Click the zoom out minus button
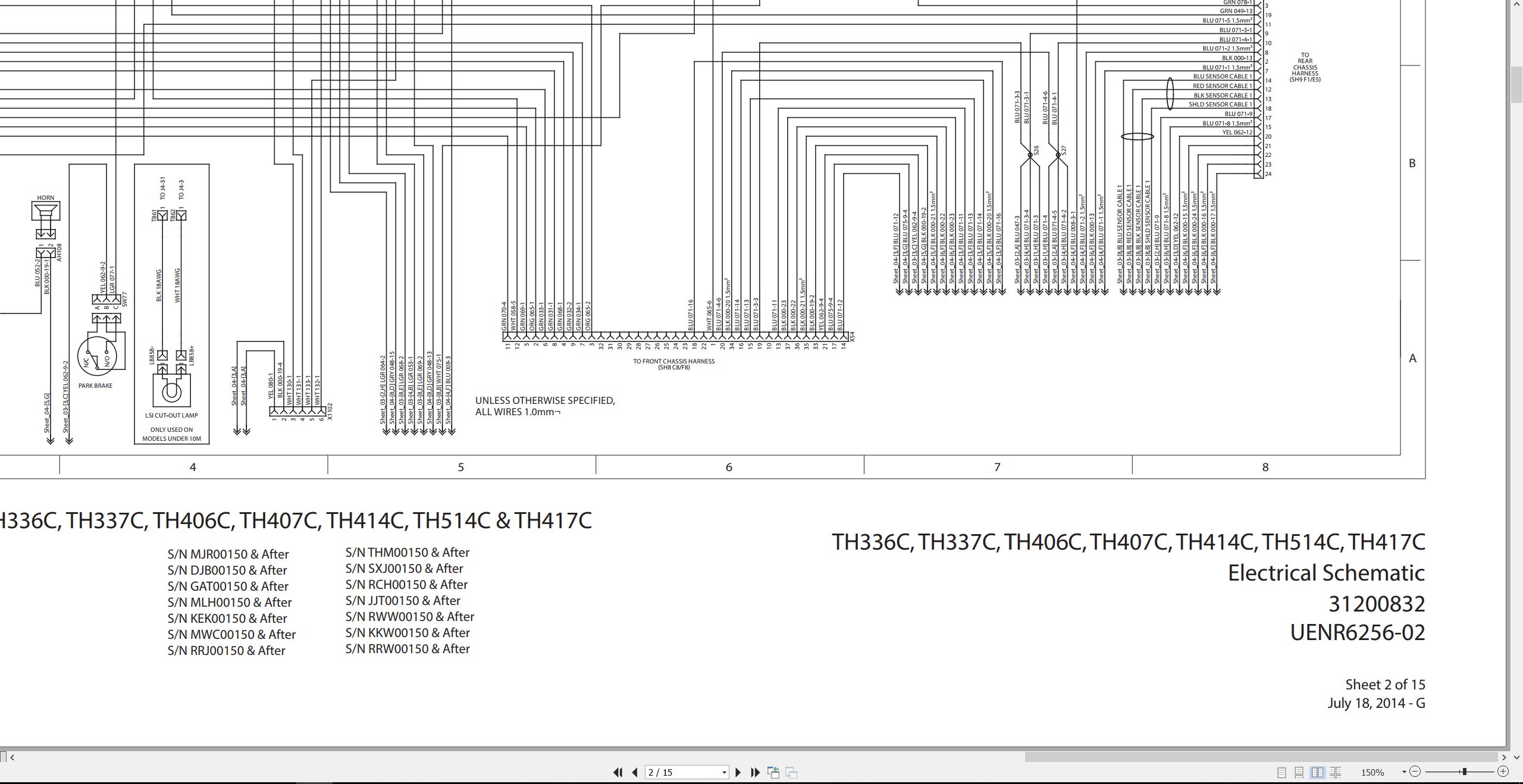Image resolution: width=1523 pixels, height=784 pixels. (1415, 772)
